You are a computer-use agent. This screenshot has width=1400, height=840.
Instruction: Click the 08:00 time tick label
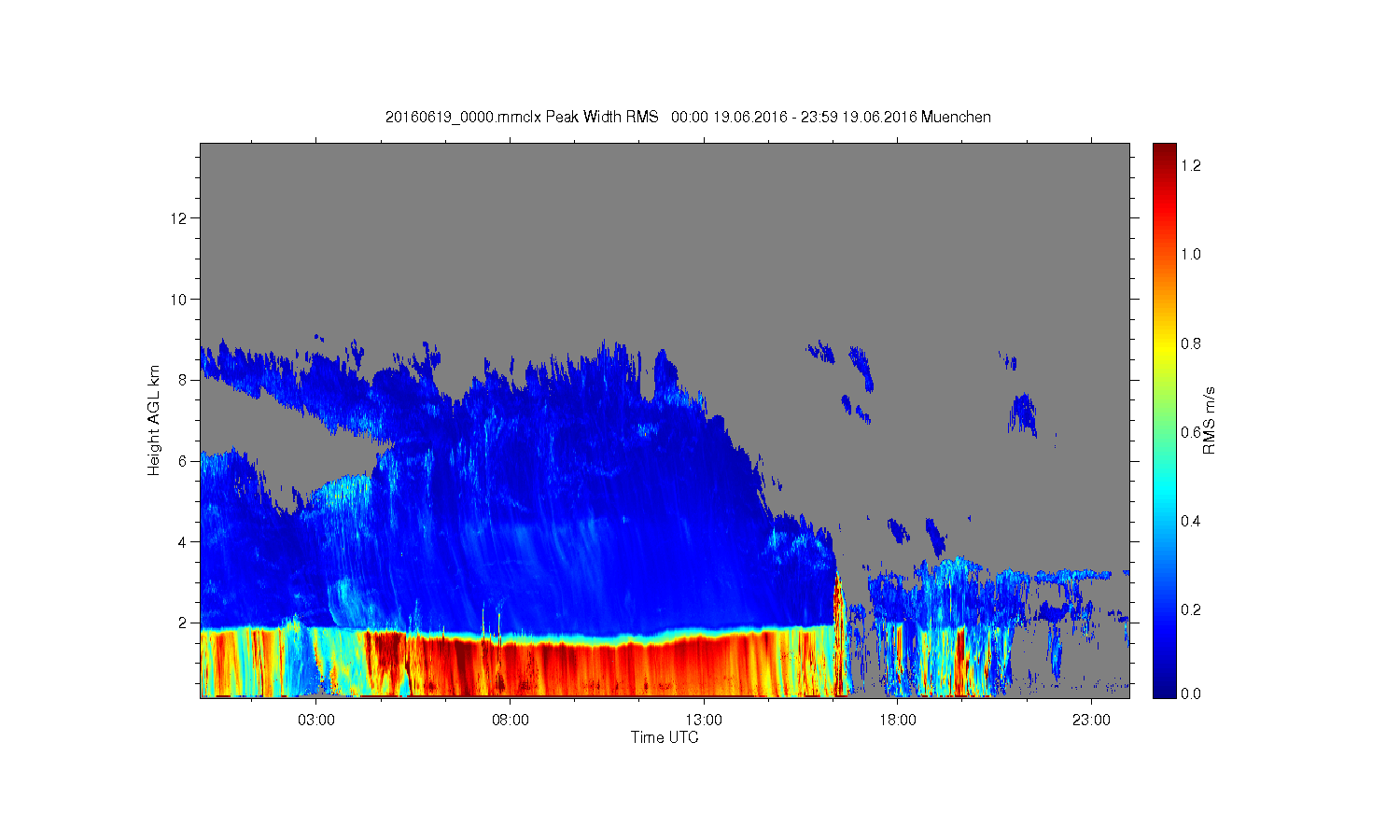[511, 721]
